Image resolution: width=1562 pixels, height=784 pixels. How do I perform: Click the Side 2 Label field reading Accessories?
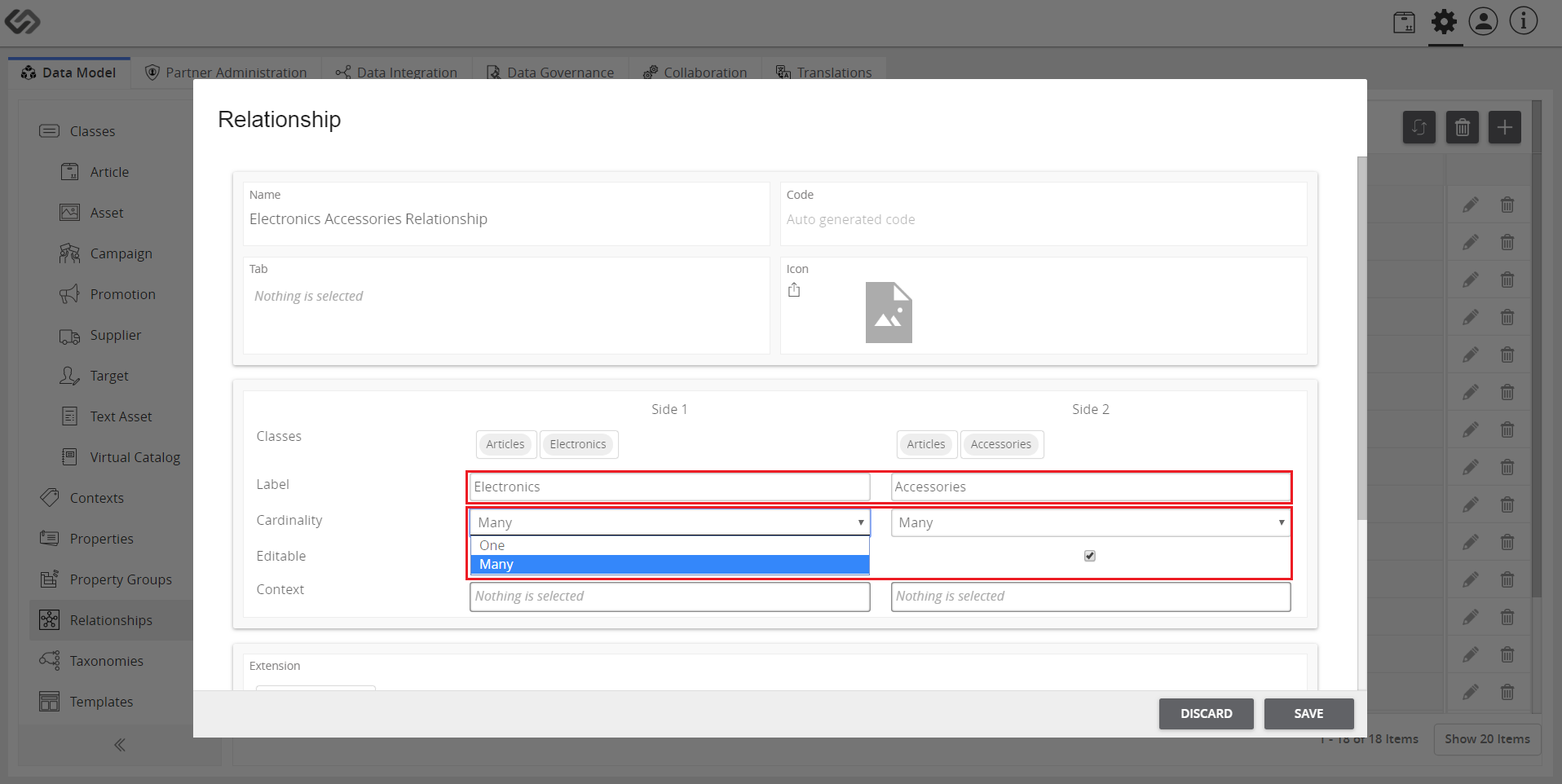(x=1091, y=487)
